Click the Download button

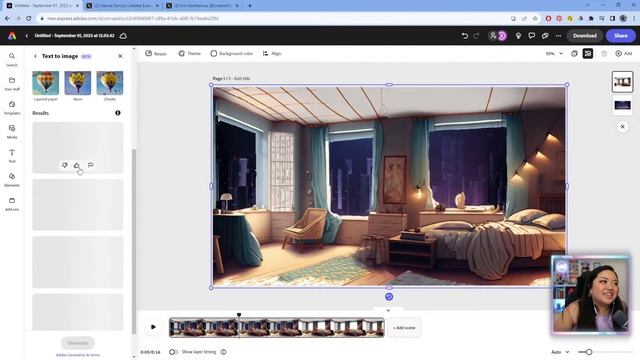584,36
